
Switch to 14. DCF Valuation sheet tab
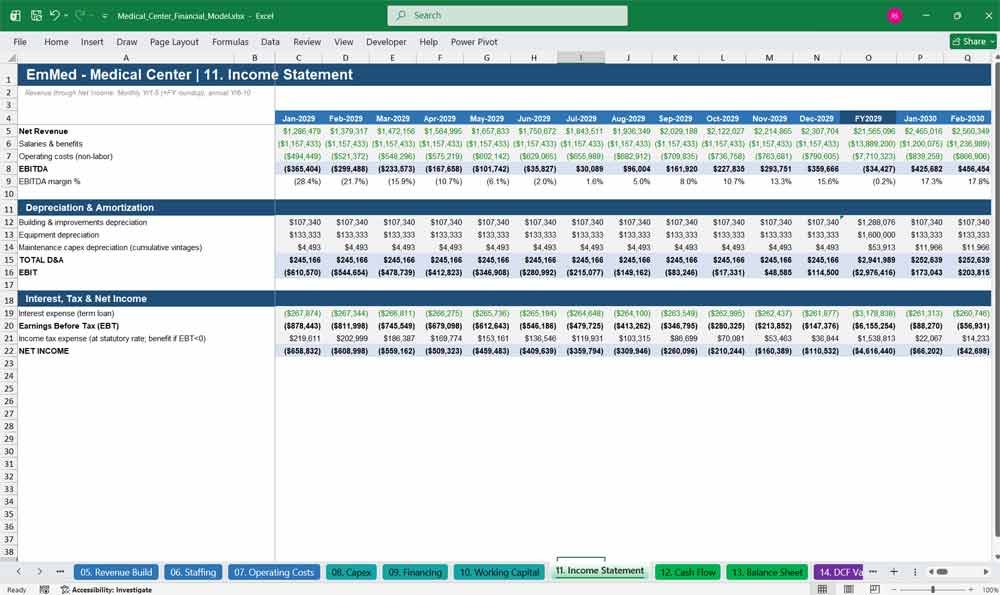tap(839, 572)
